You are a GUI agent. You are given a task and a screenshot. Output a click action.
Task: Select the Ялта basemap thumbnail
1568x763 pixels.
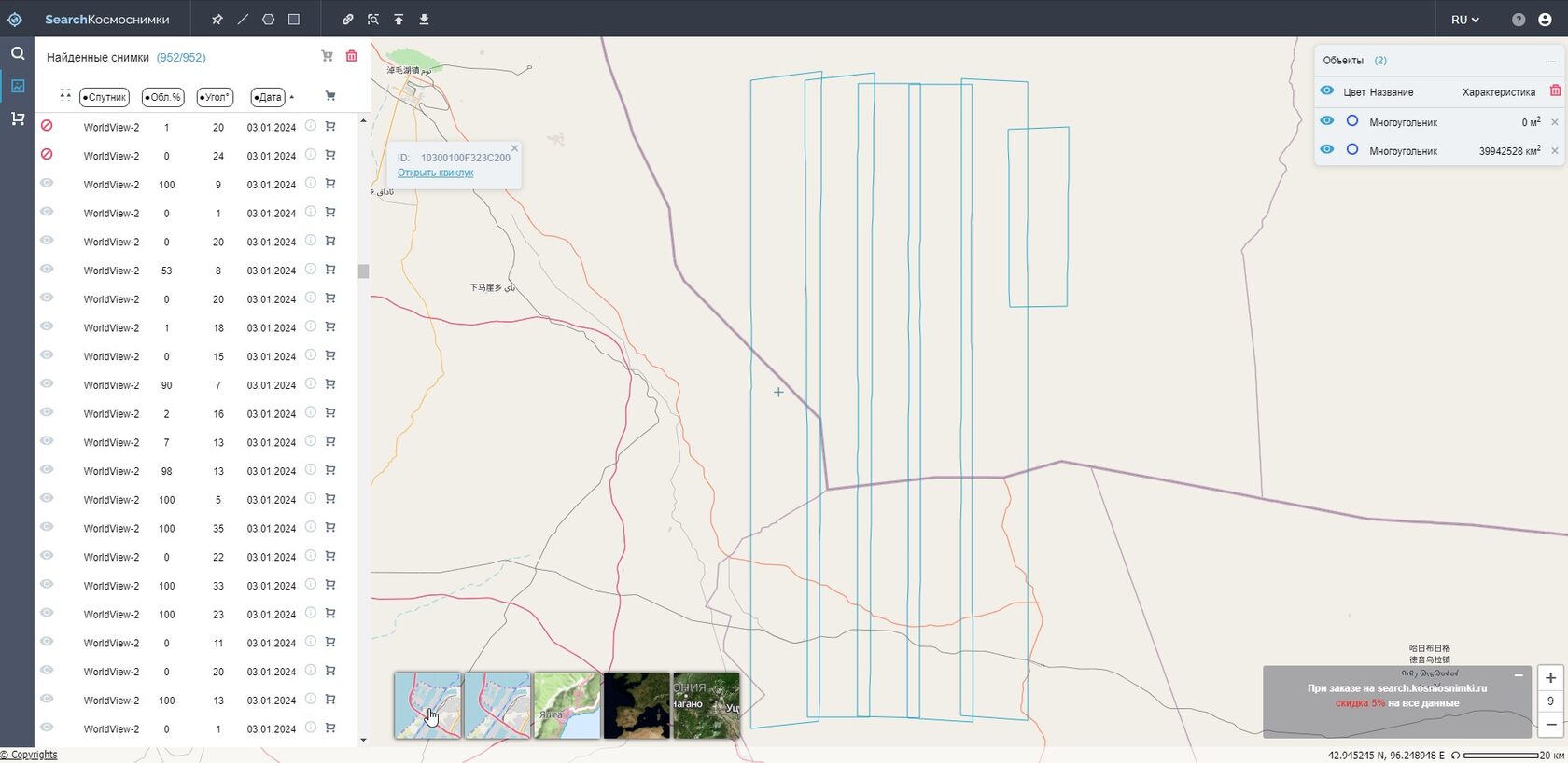pyautogui.click(x=567, y=705)
